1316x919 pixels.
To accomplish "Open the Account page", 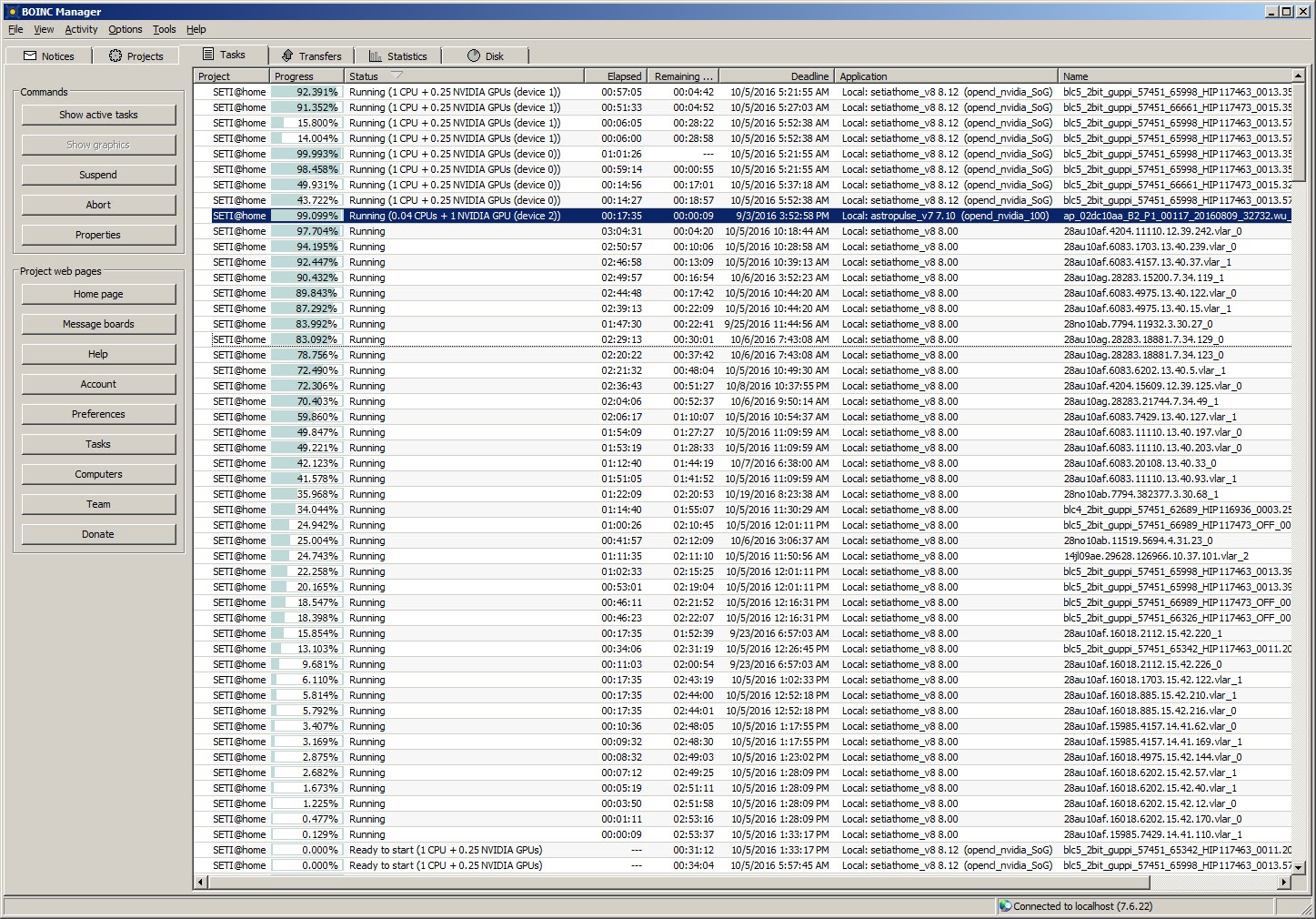I will (98, 384).
